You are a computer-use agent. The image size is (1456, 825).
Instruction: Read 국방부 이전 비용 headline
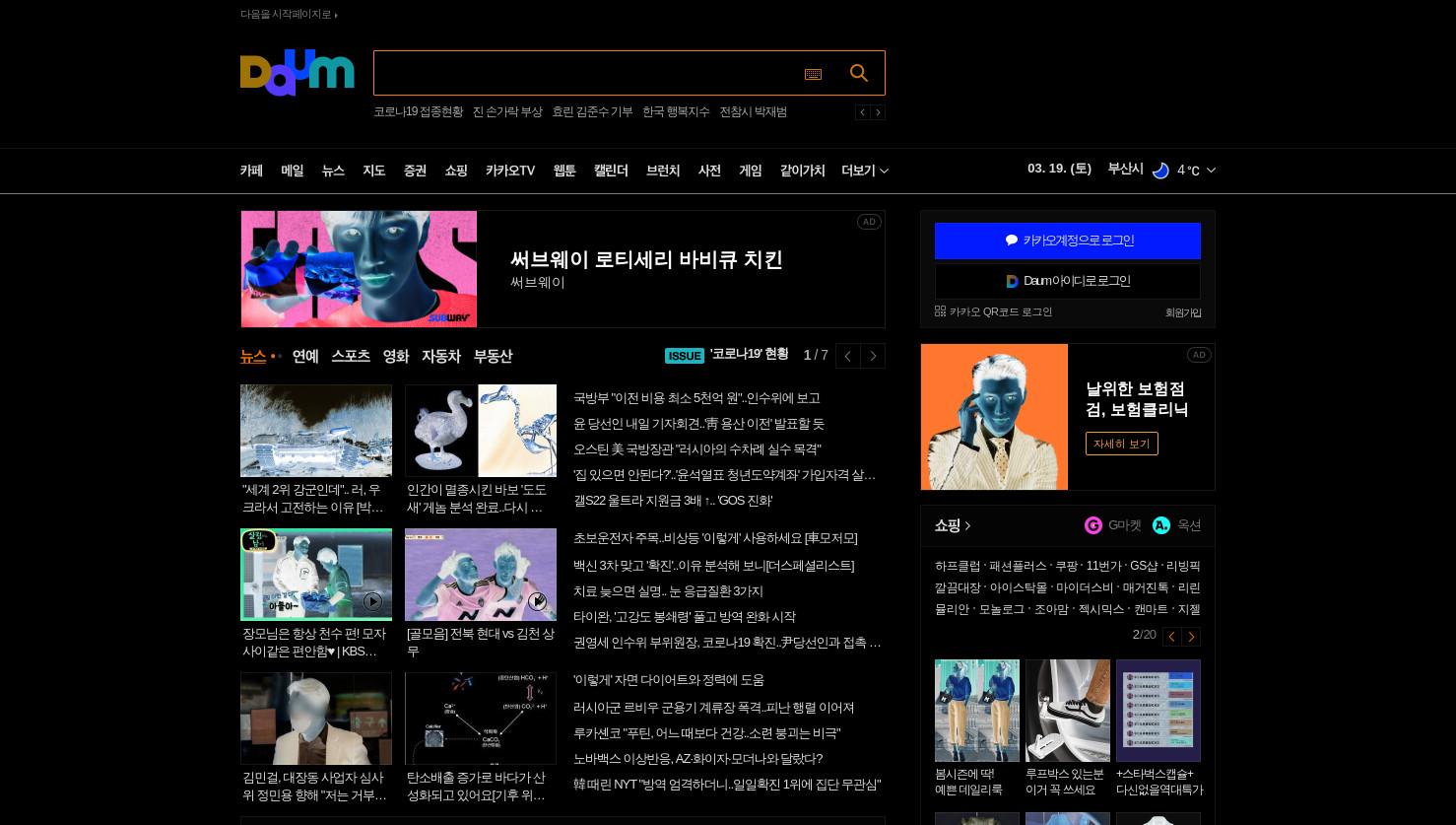tap(696, 398)
